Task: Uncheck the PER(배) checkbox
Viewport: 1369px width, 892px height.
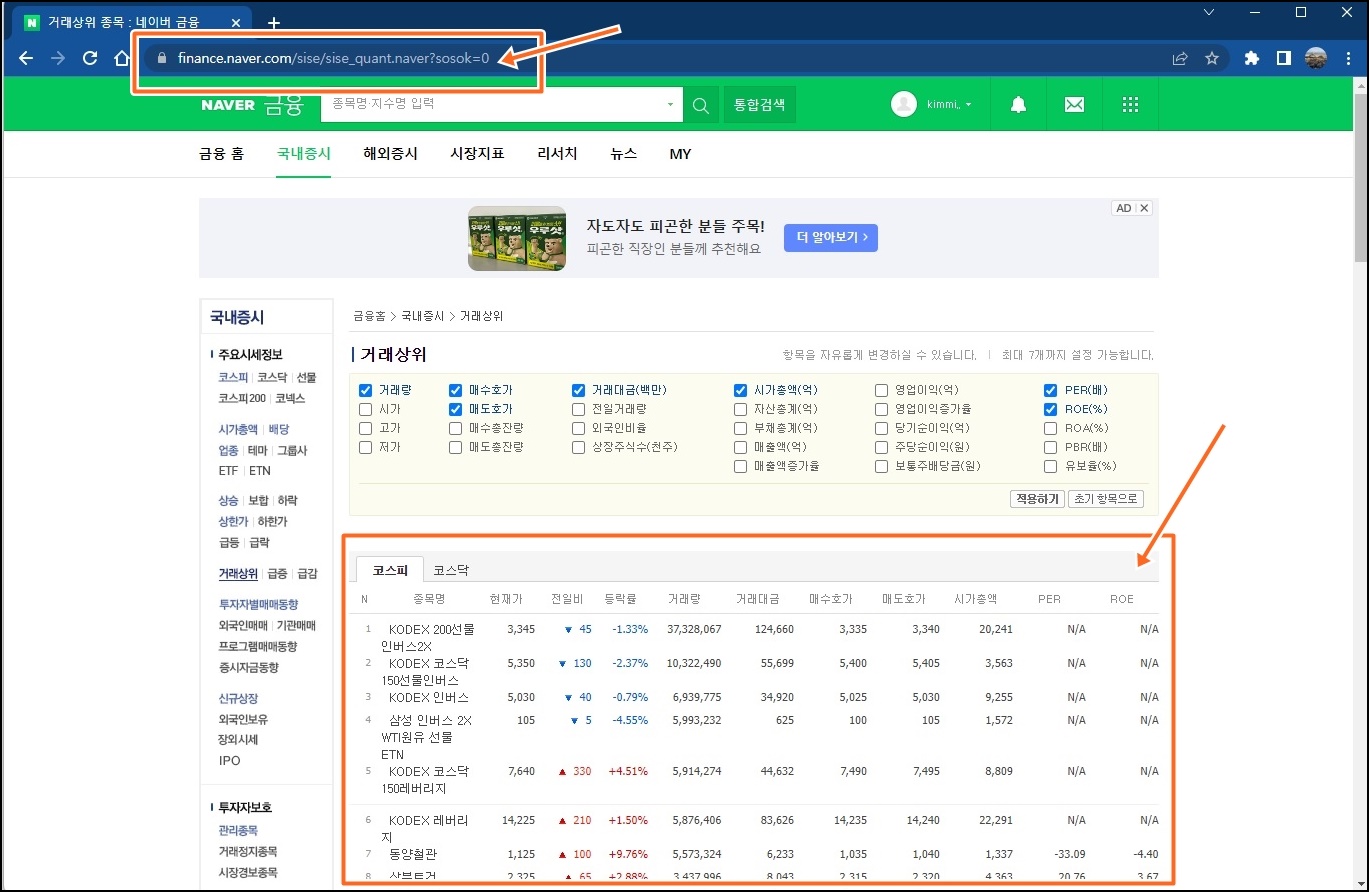Action: [x=1050, y=390]
